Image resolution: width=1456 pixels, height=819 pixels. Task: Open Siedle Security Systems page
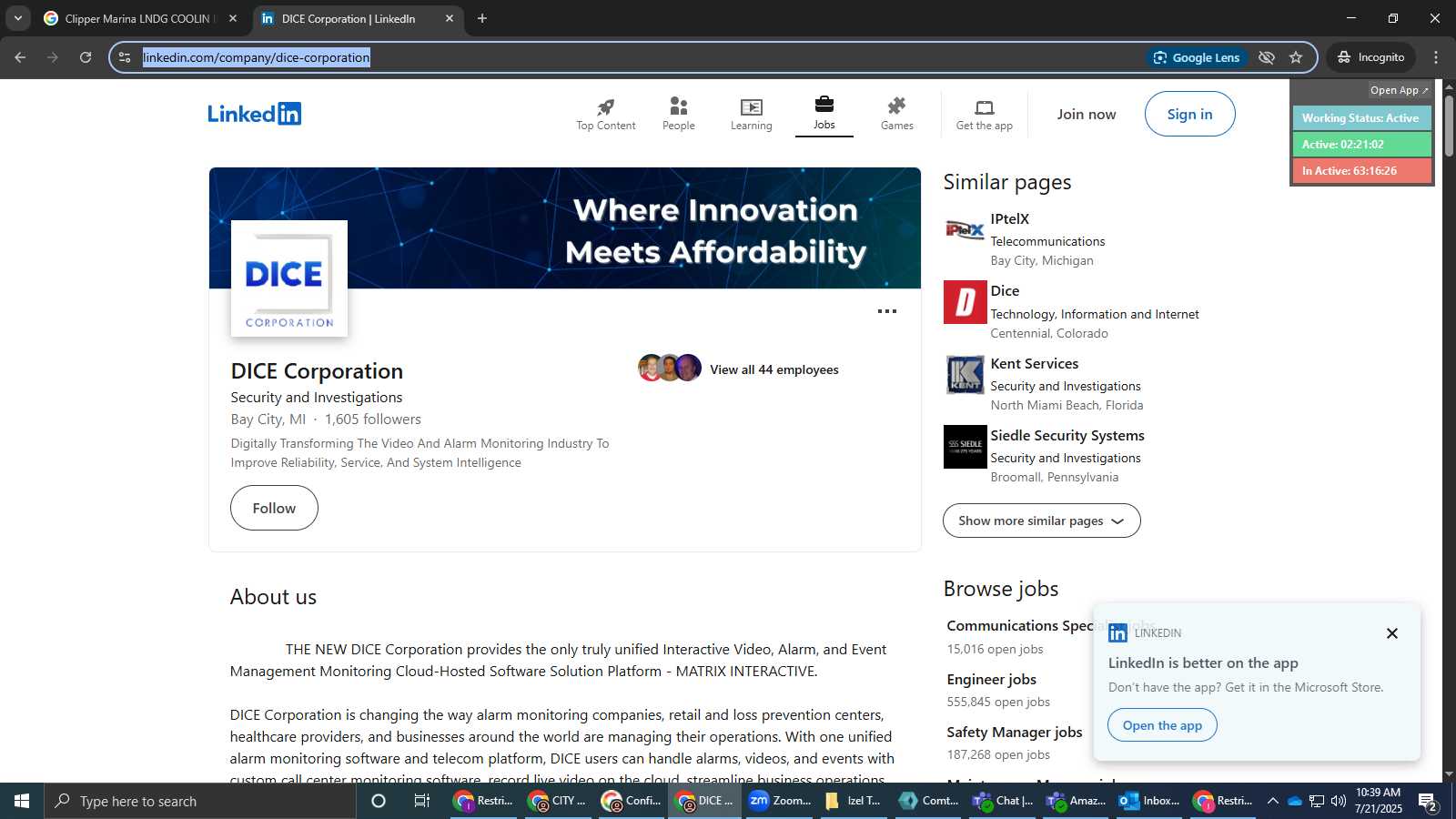[x=1067, y=436]
